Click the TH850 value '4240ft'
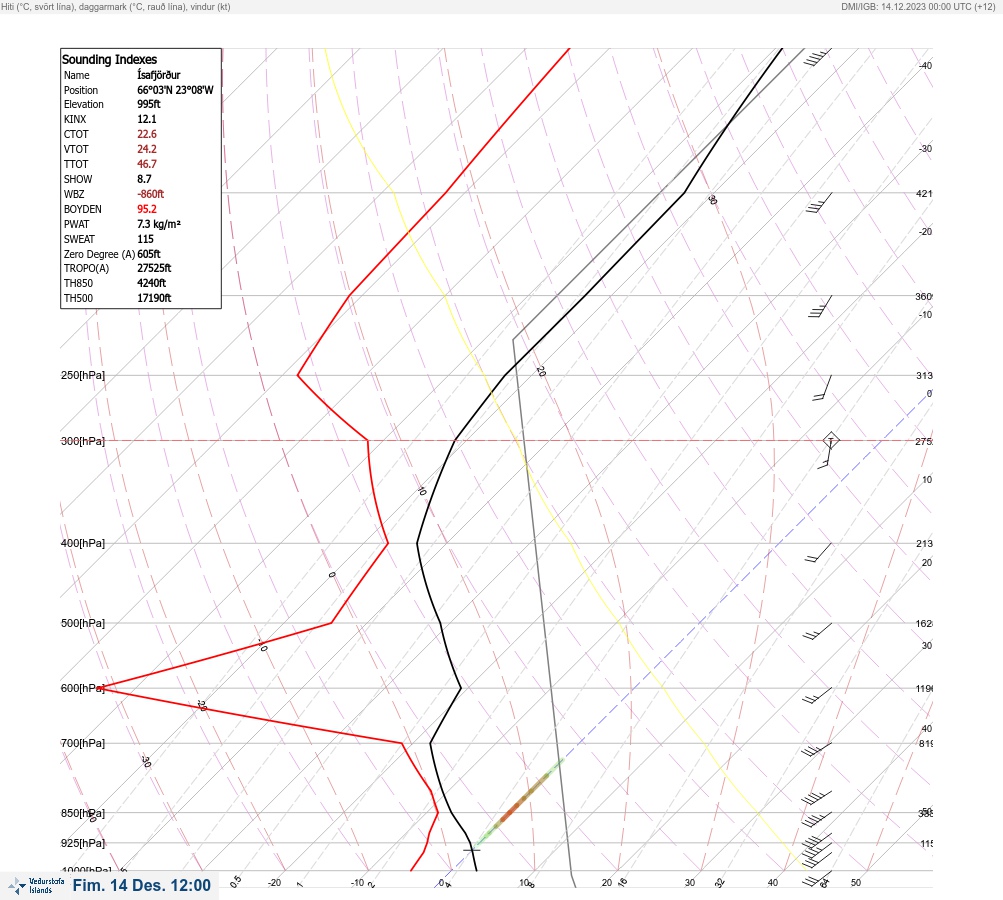1003x900 pixels. click(x=152, y=283)
